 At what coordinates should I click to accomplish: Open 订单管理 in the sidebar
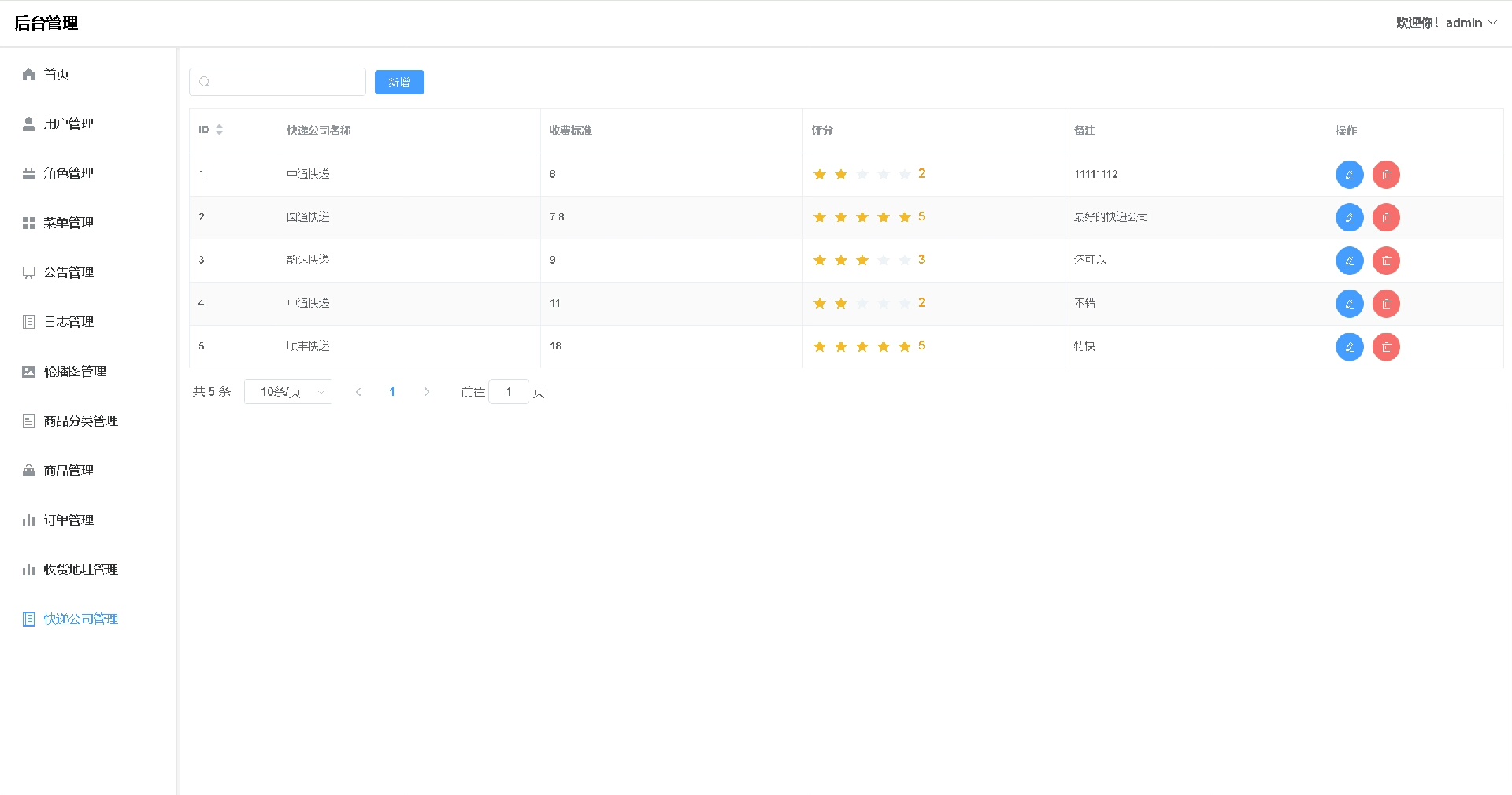tap(69, 520)
